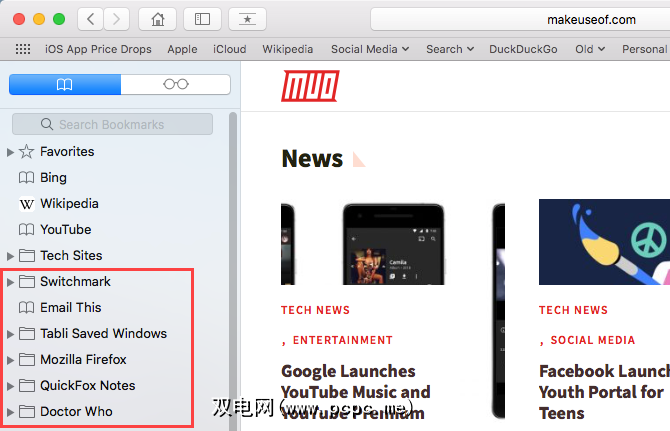Open iOS App Price Drops favorite
670x431 pixels.
[98, 49]
